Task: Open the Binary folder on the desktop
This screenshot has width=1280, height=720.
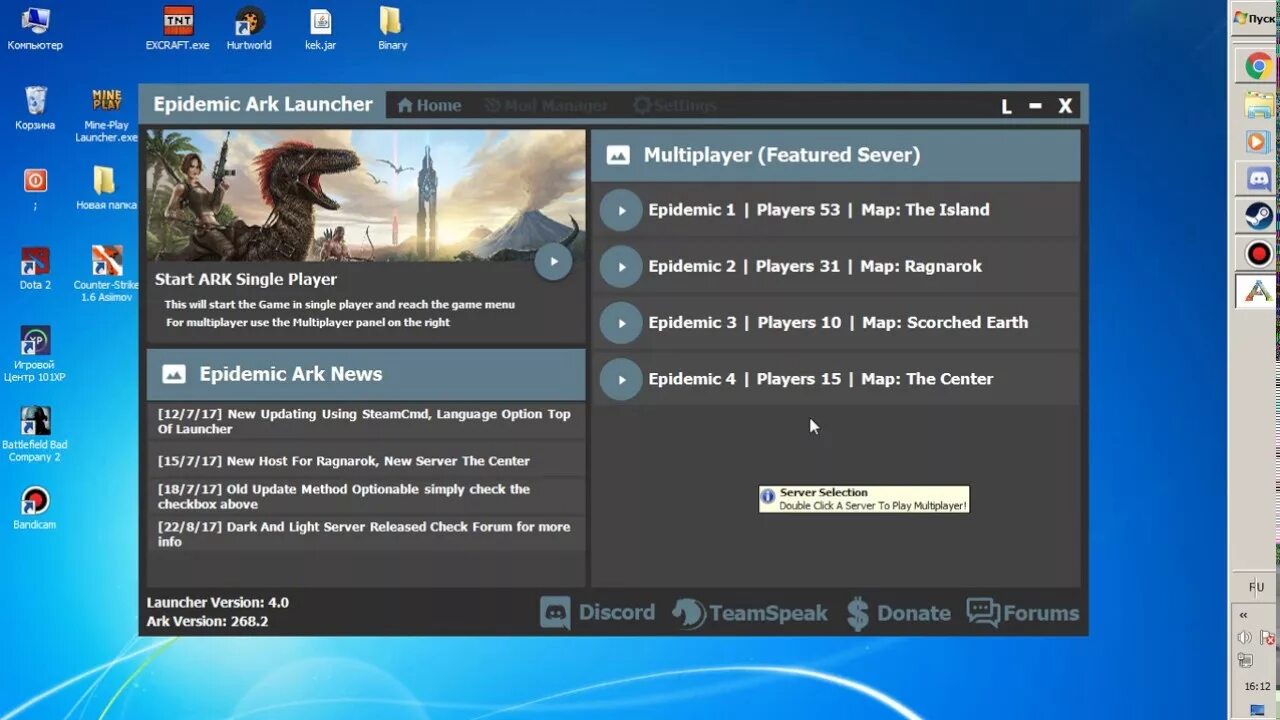Action: coord(392,28)
